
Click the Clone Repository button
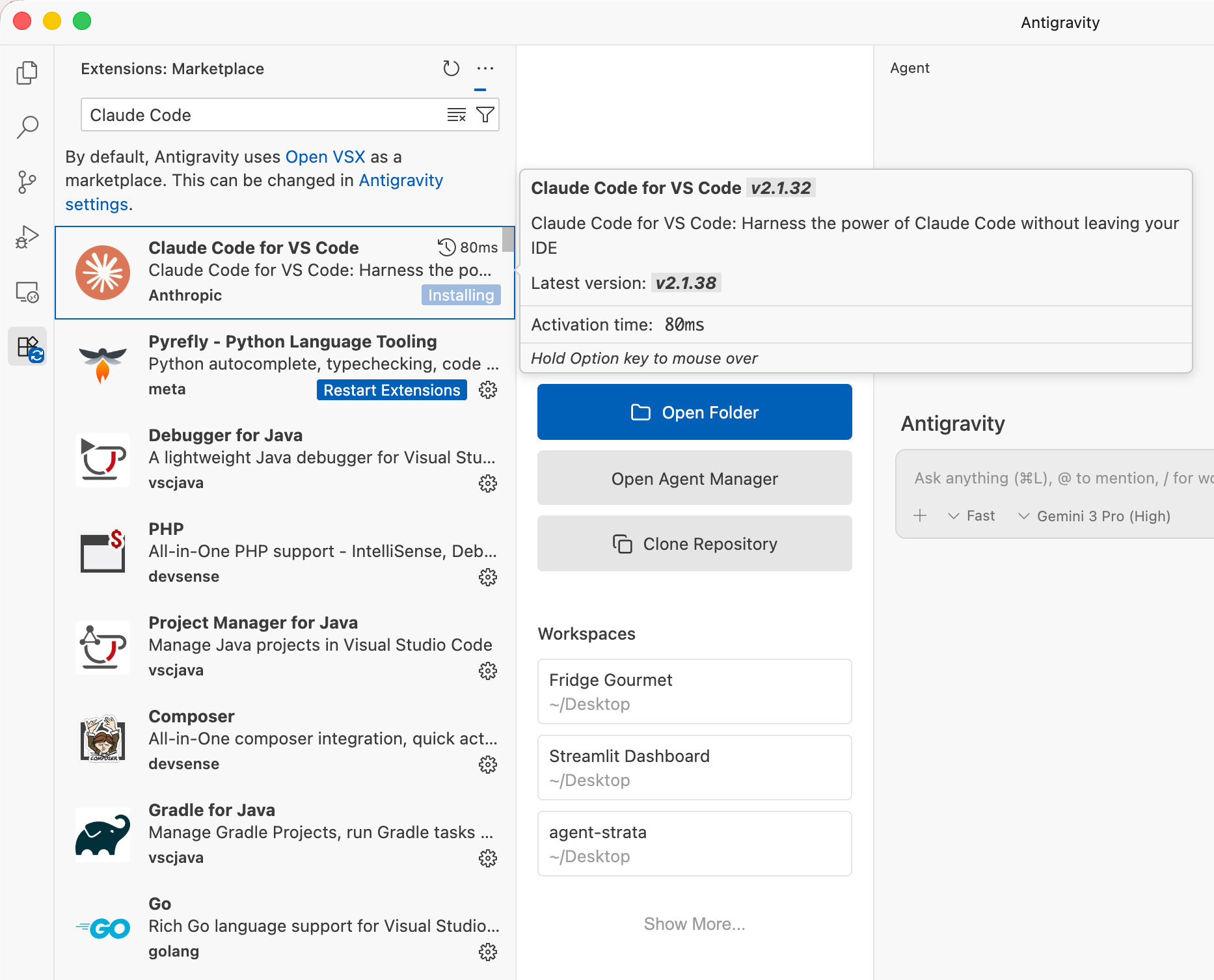(x=694, y=544)
